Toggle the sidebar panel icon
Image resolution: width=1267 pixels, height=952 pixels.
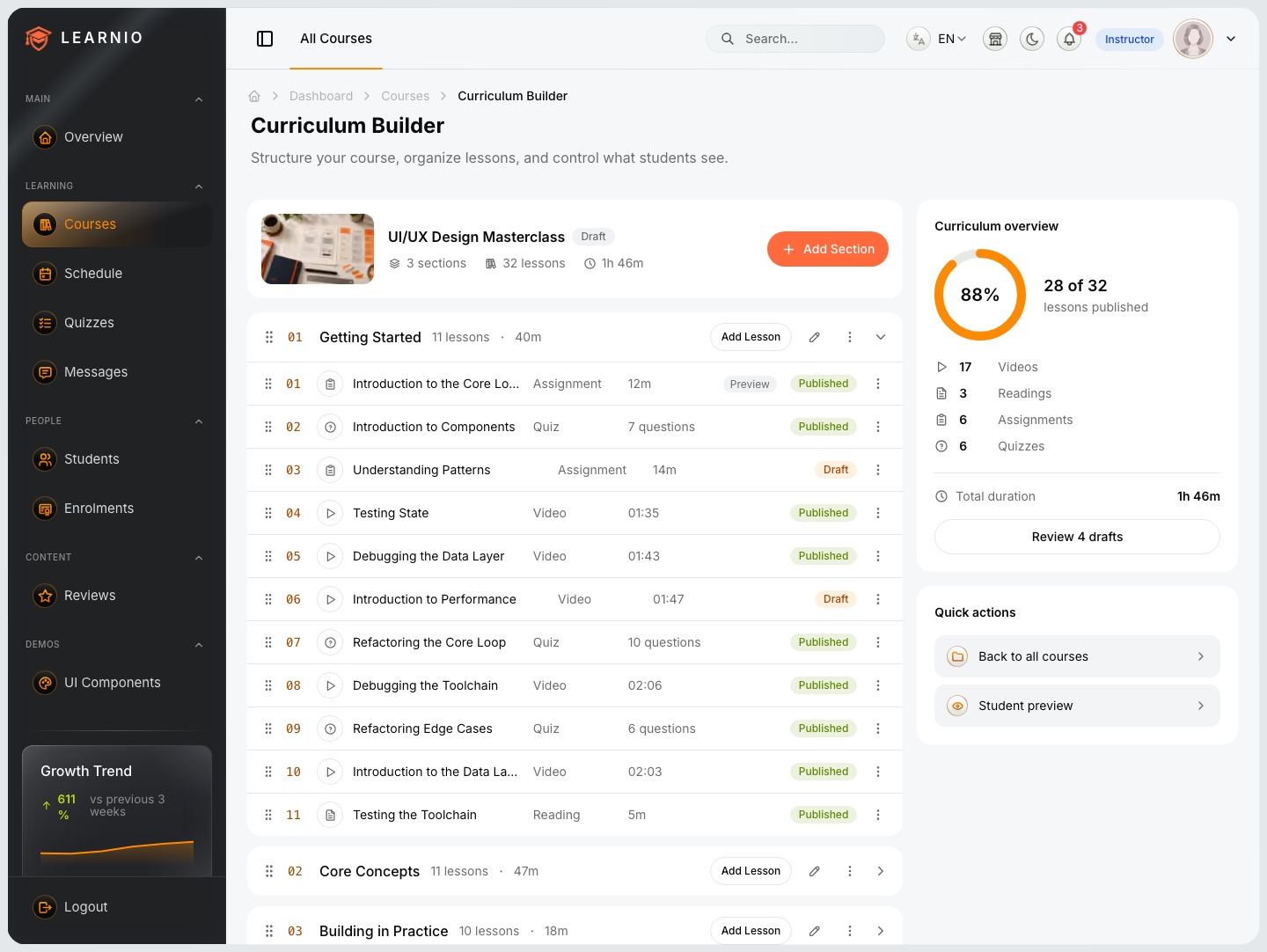(265, 39)
